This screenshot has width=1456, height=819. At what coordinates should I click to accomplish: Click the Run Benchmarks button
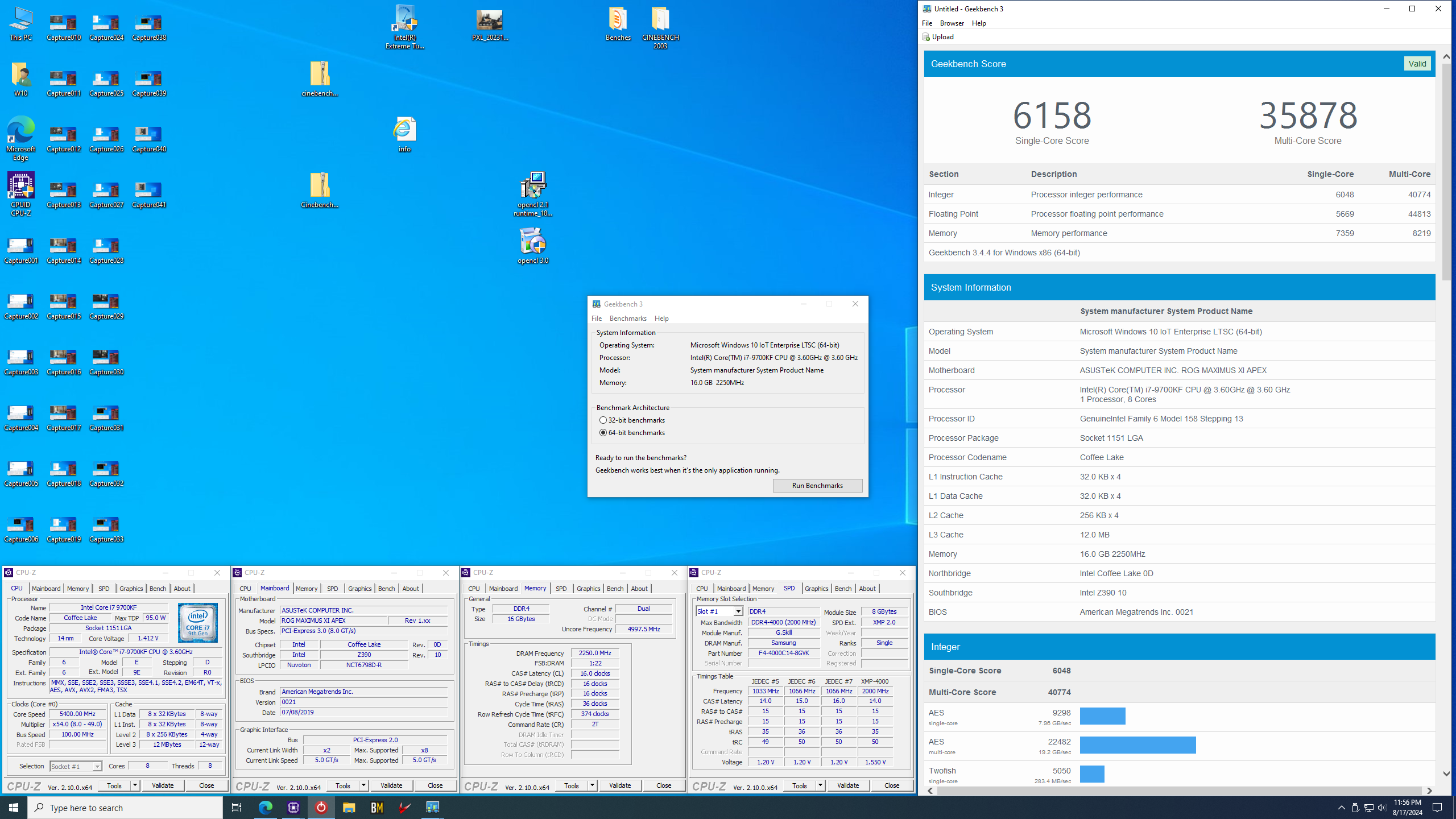click(x=817, y=486)
